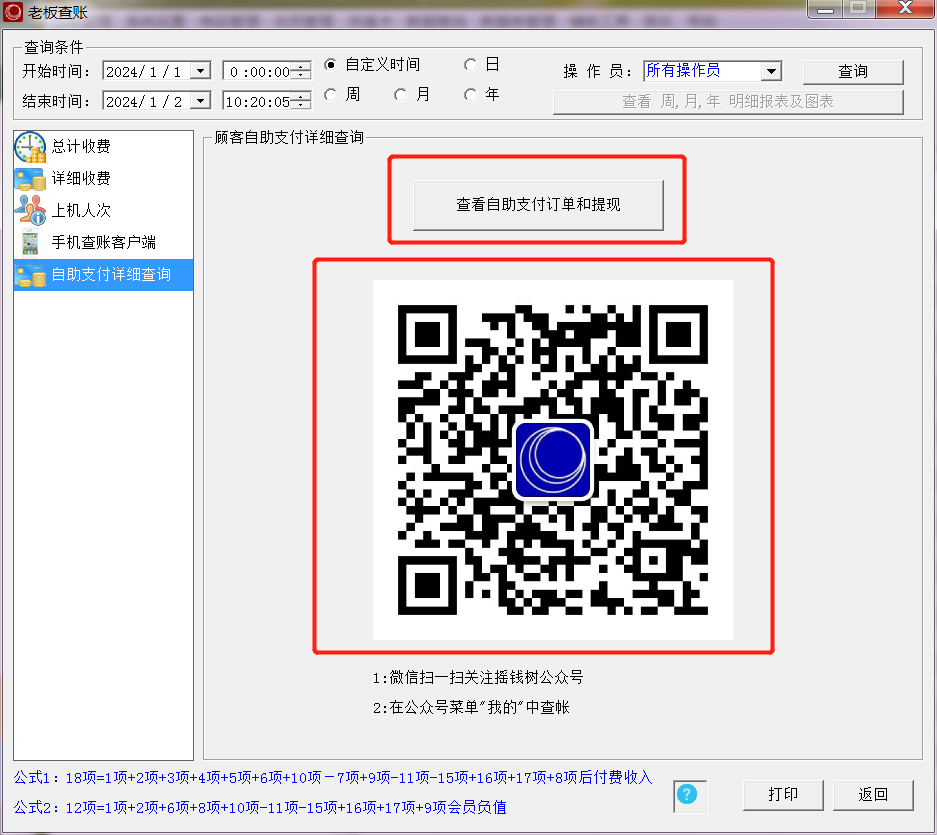Click the 详细收费 card icon
This screenshot has width=937, height=835.
[30, 178]
